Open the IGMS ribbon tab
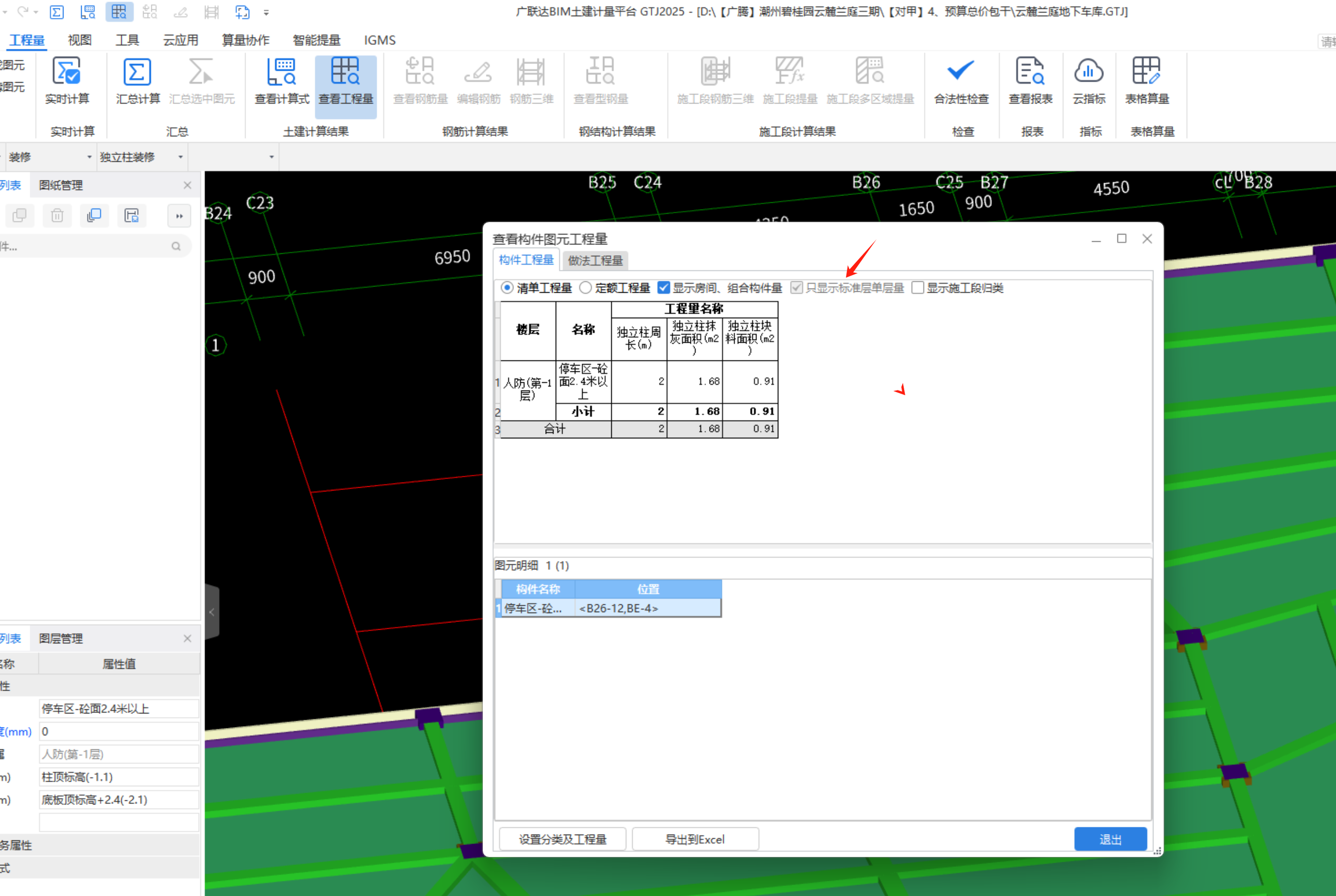The image size is (1336, 896). point(380,40)
